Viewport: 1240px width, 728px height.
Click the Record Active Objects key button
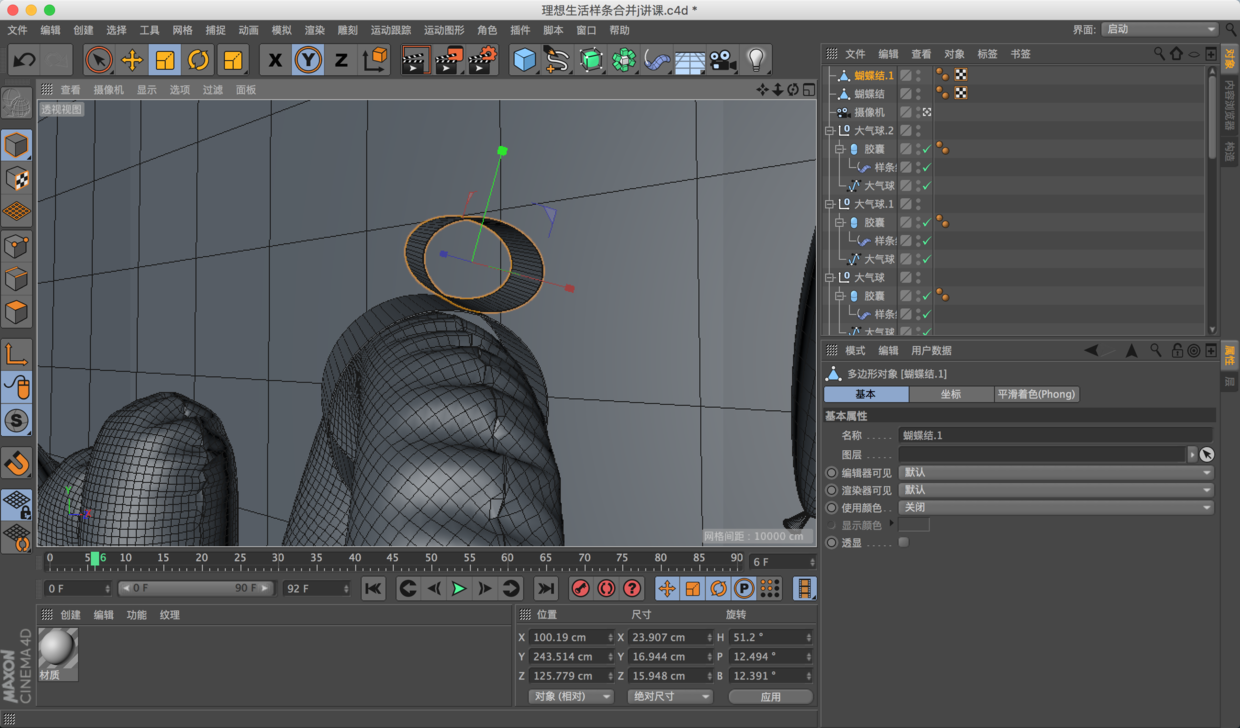(580, 589)
